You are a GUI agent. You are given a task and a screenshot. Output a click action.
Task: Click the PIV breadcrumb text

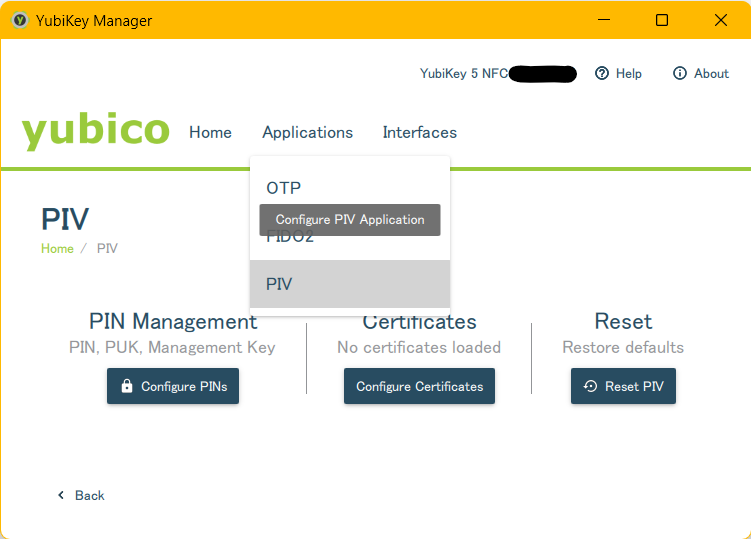point(107,248)
